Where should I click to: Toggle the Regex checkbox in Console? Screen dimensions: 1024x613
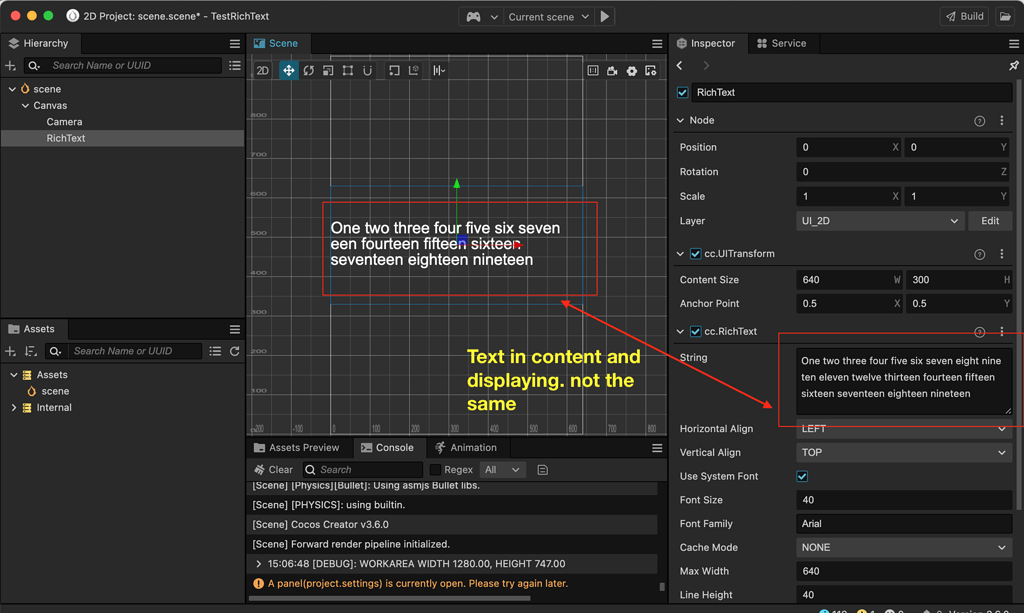(435, 469)
